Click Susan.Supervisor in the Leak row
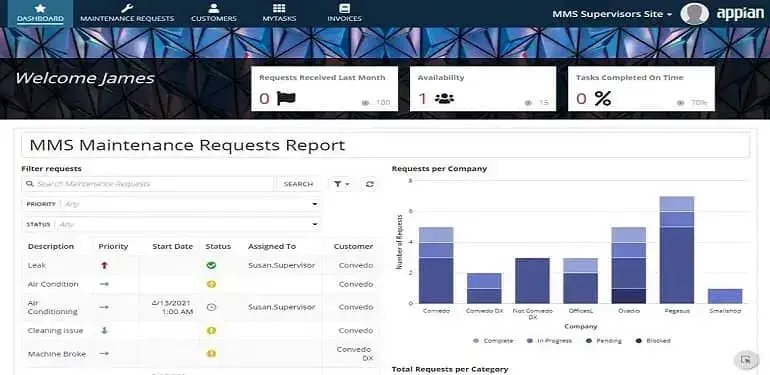This screenshot has width=770, height=375. [x=281, y=266]
